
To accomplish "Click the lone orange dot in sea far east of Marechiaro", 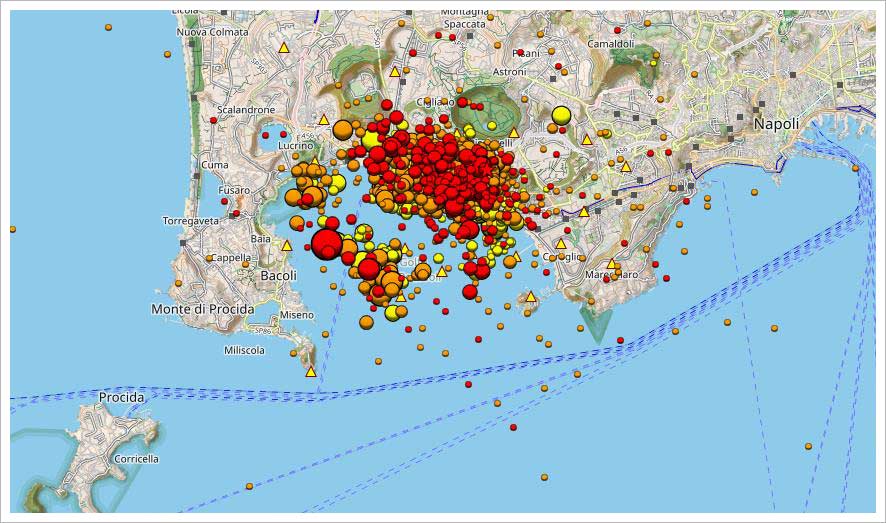I will 775,328.
